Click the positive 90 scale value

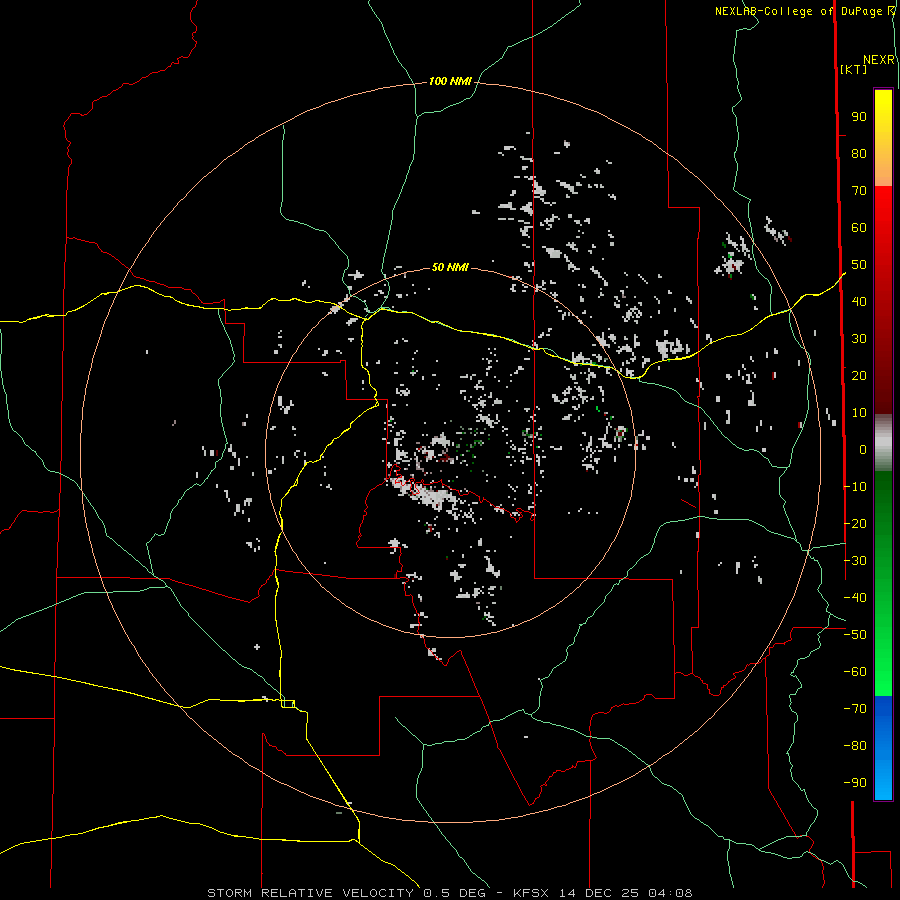pos(859,117)
